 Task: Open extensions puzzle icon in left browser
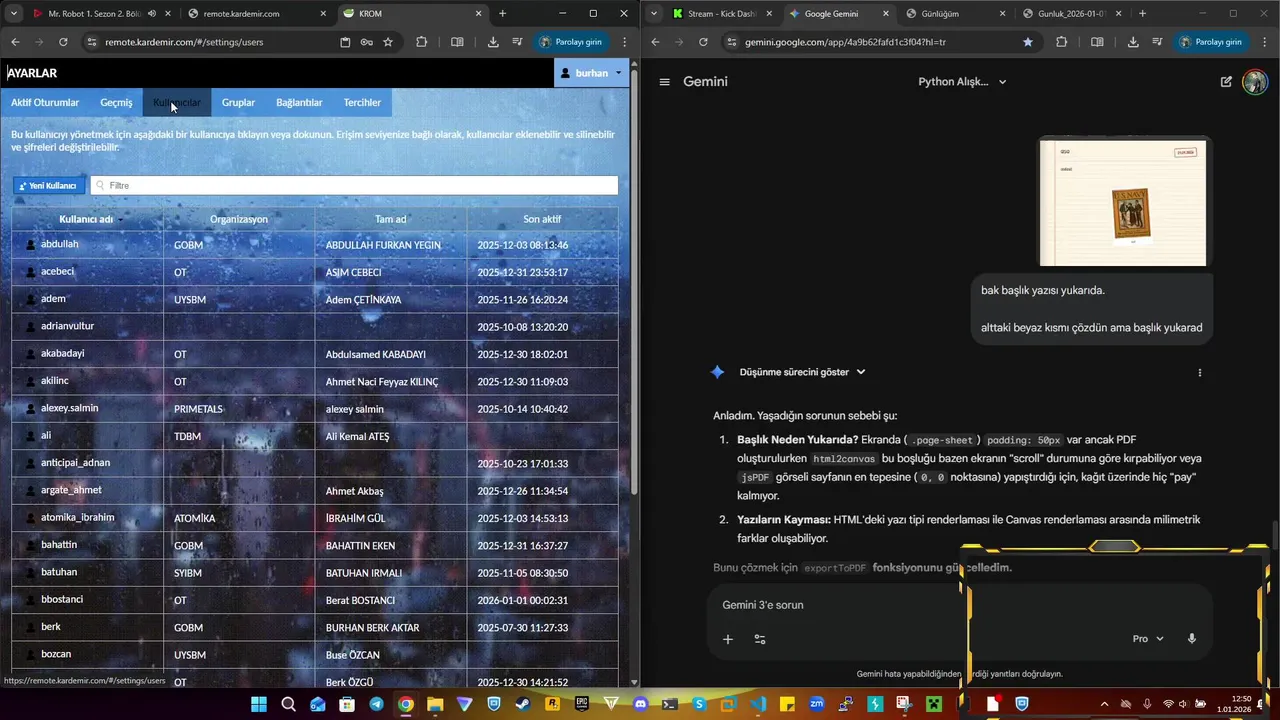pos(421,42)
